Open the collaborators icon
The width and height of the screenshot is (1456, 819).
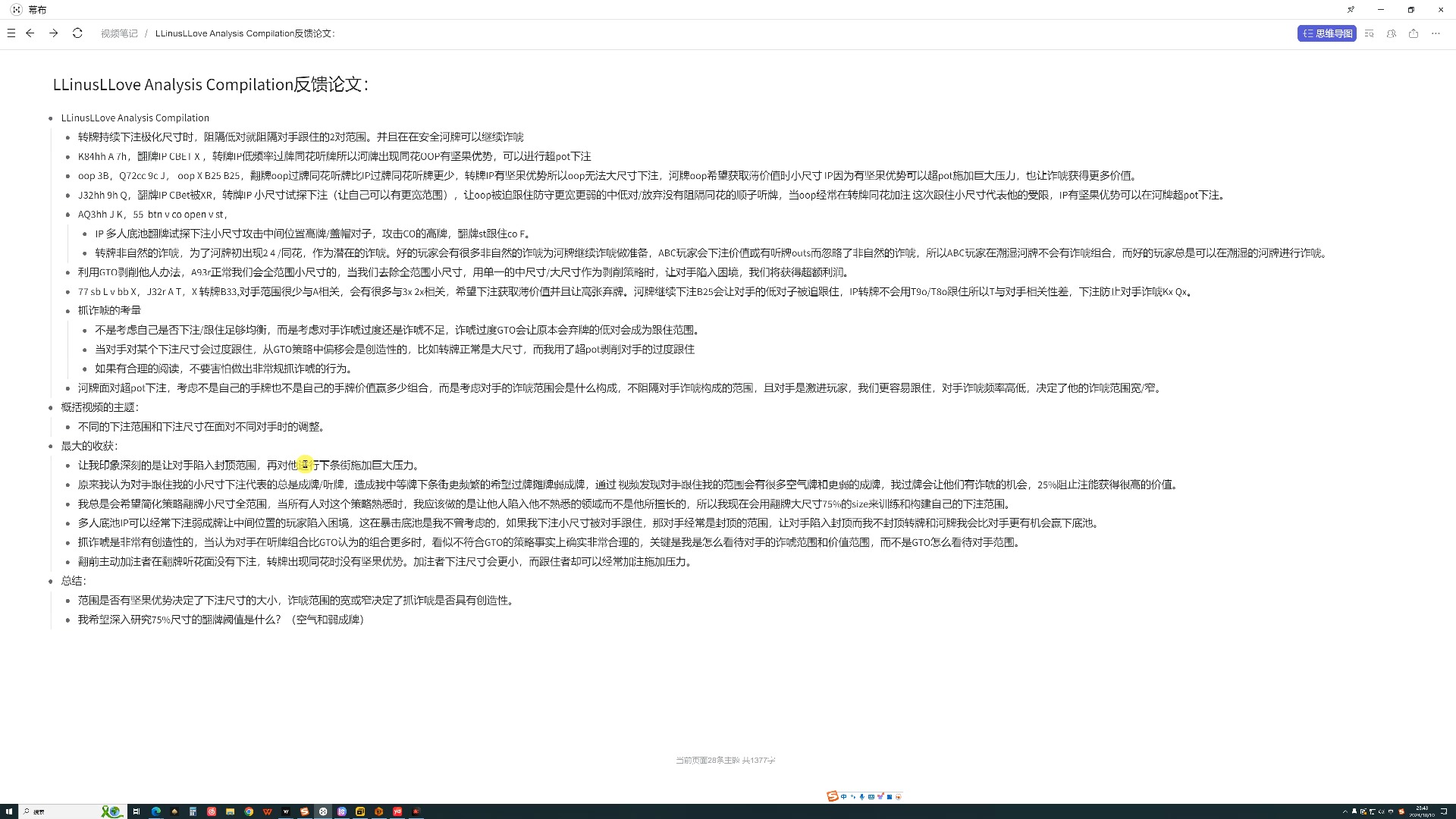pos(1391,33)
